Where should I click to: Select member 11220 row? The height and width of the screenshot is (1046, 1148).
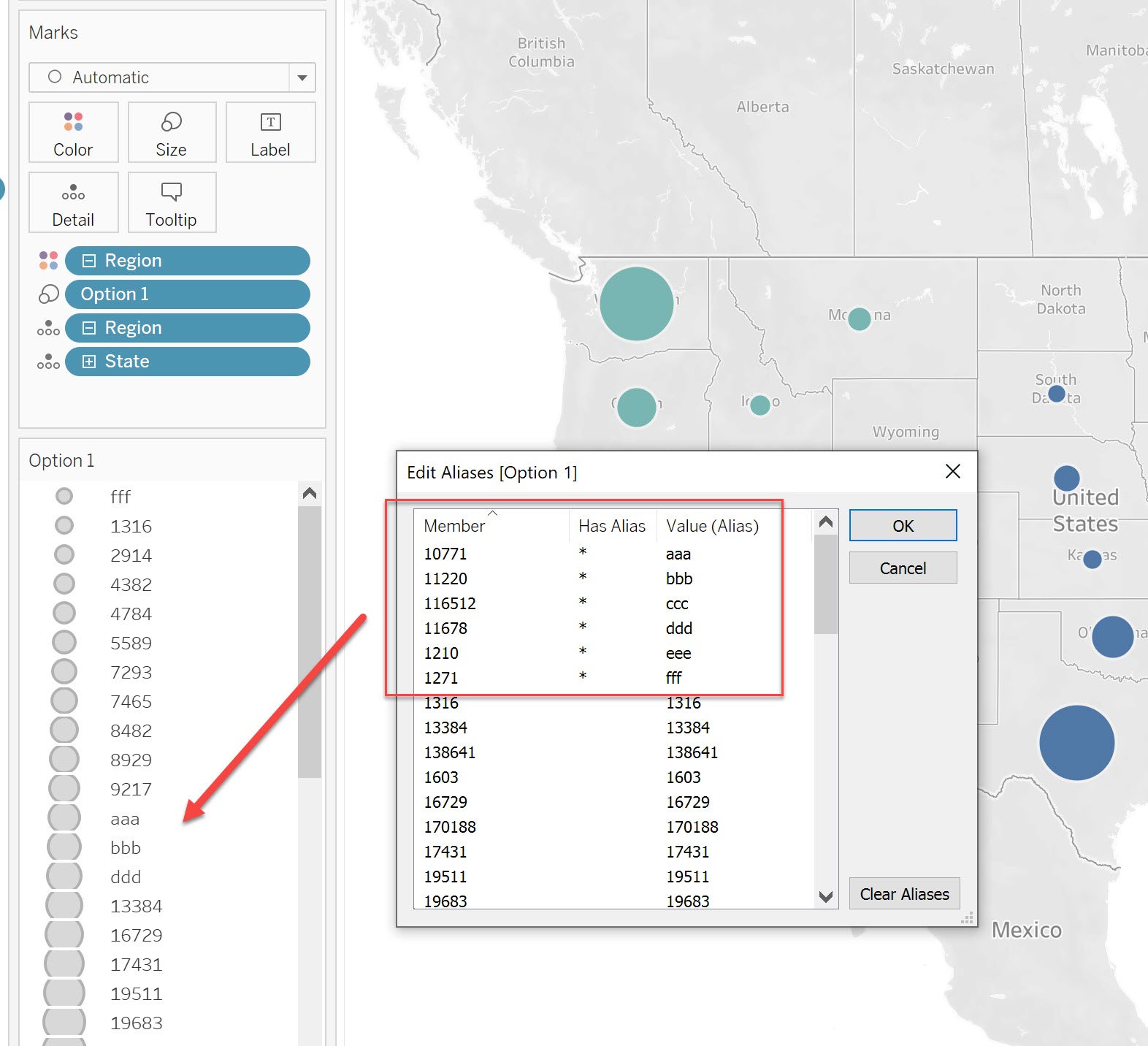coord(613,579)
